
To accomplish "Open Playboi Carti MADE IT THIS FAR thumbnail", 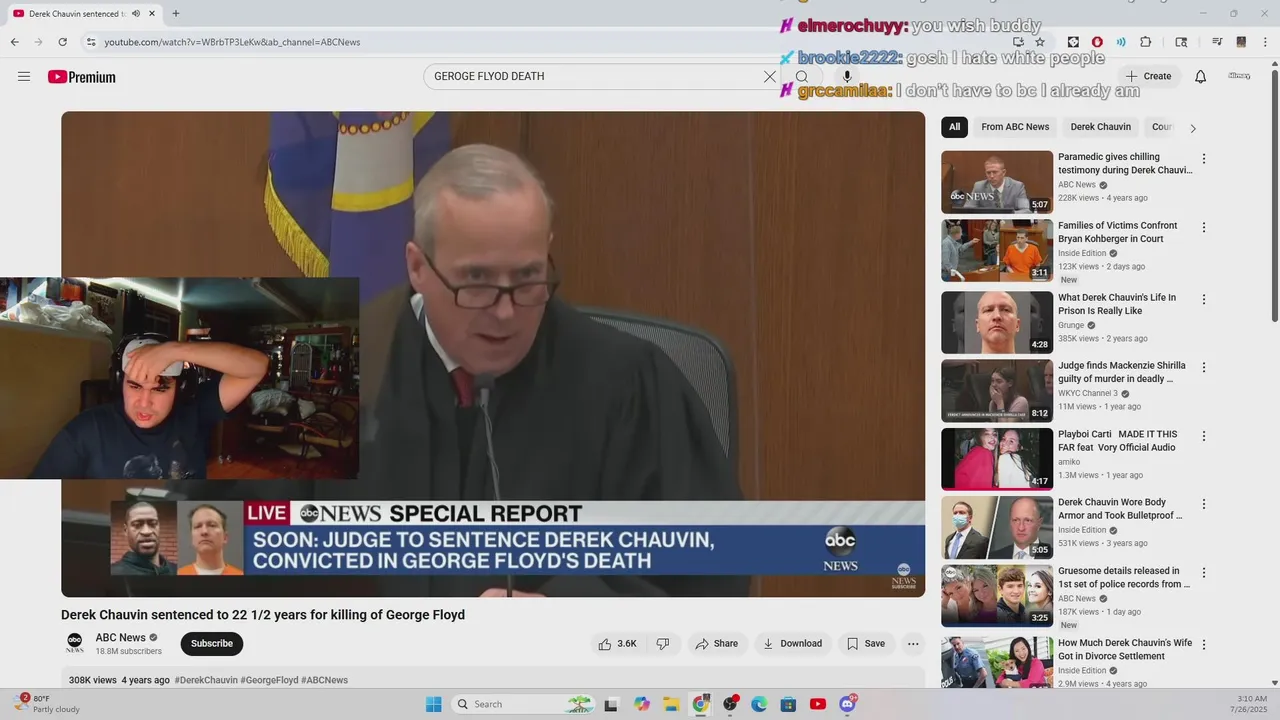I will 997,460.
